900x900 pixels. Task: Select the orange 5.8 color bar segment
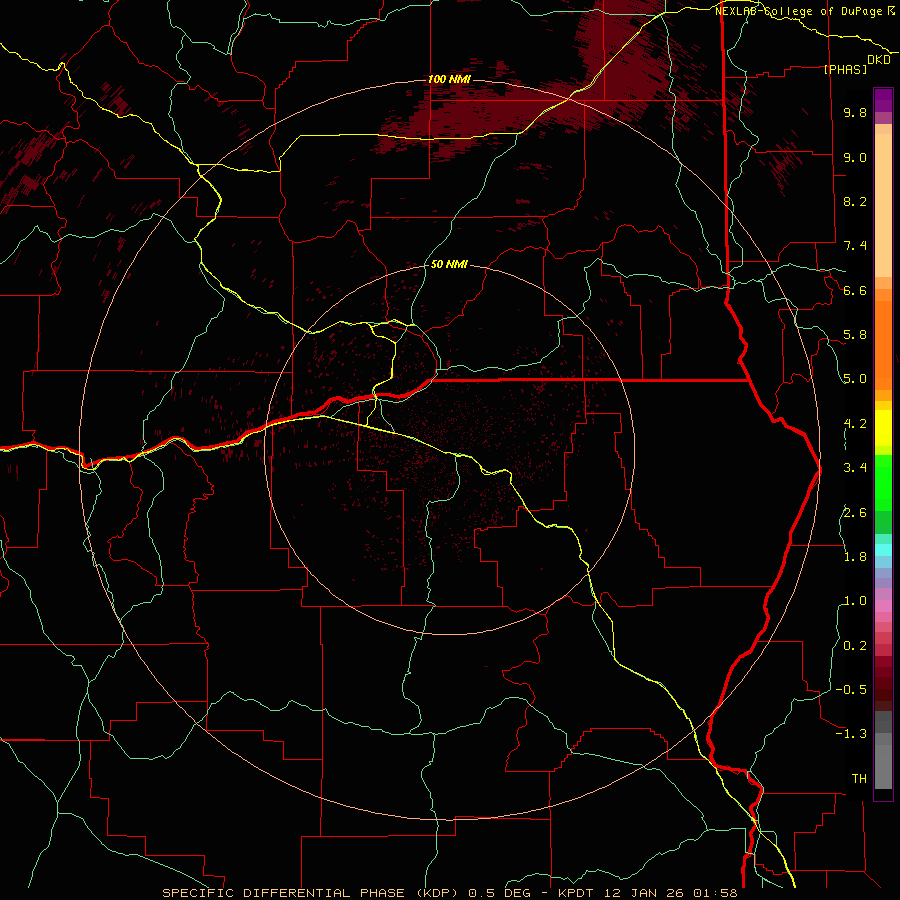pos(883,344)
